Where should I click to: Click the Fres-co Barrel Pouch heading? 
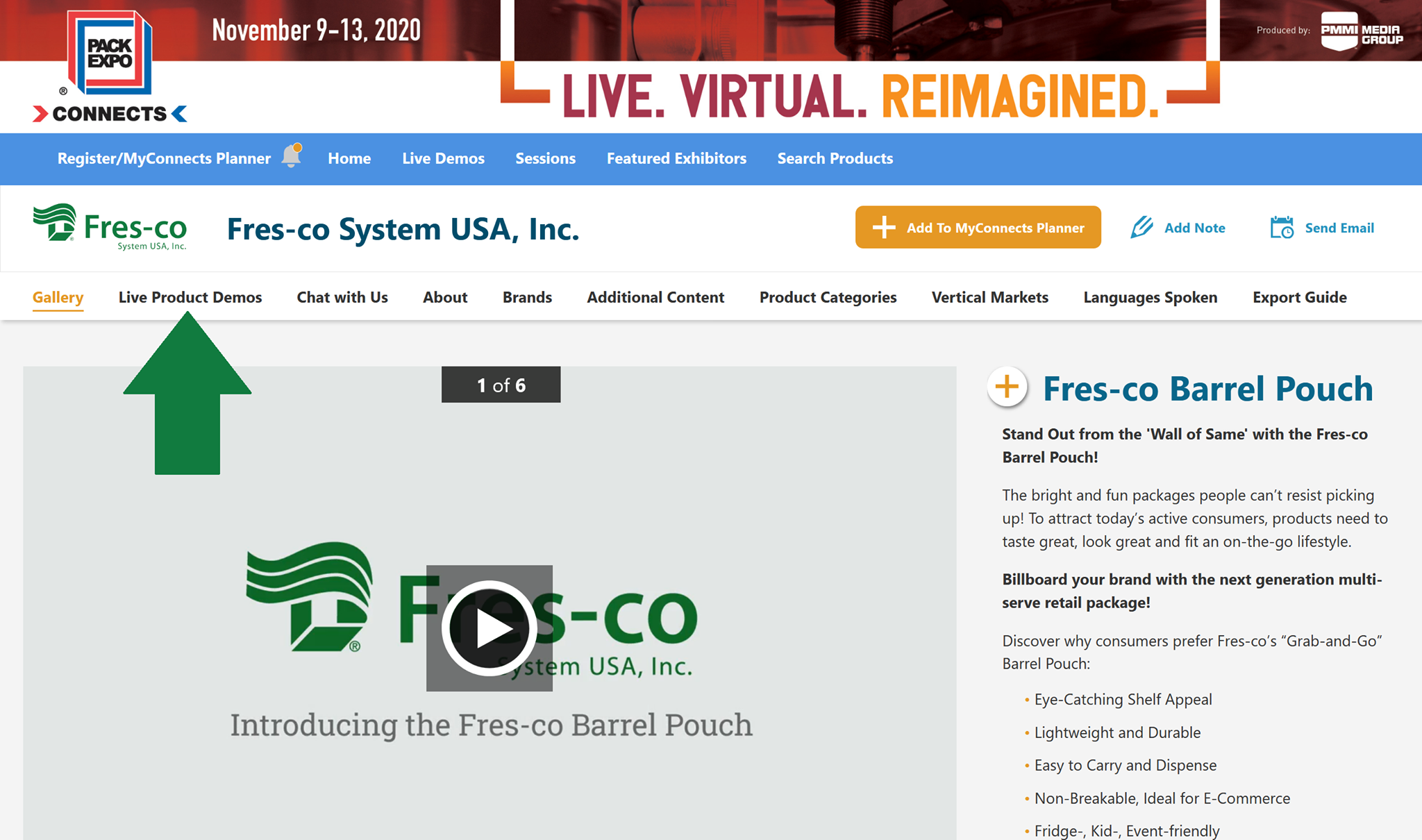1208,388
